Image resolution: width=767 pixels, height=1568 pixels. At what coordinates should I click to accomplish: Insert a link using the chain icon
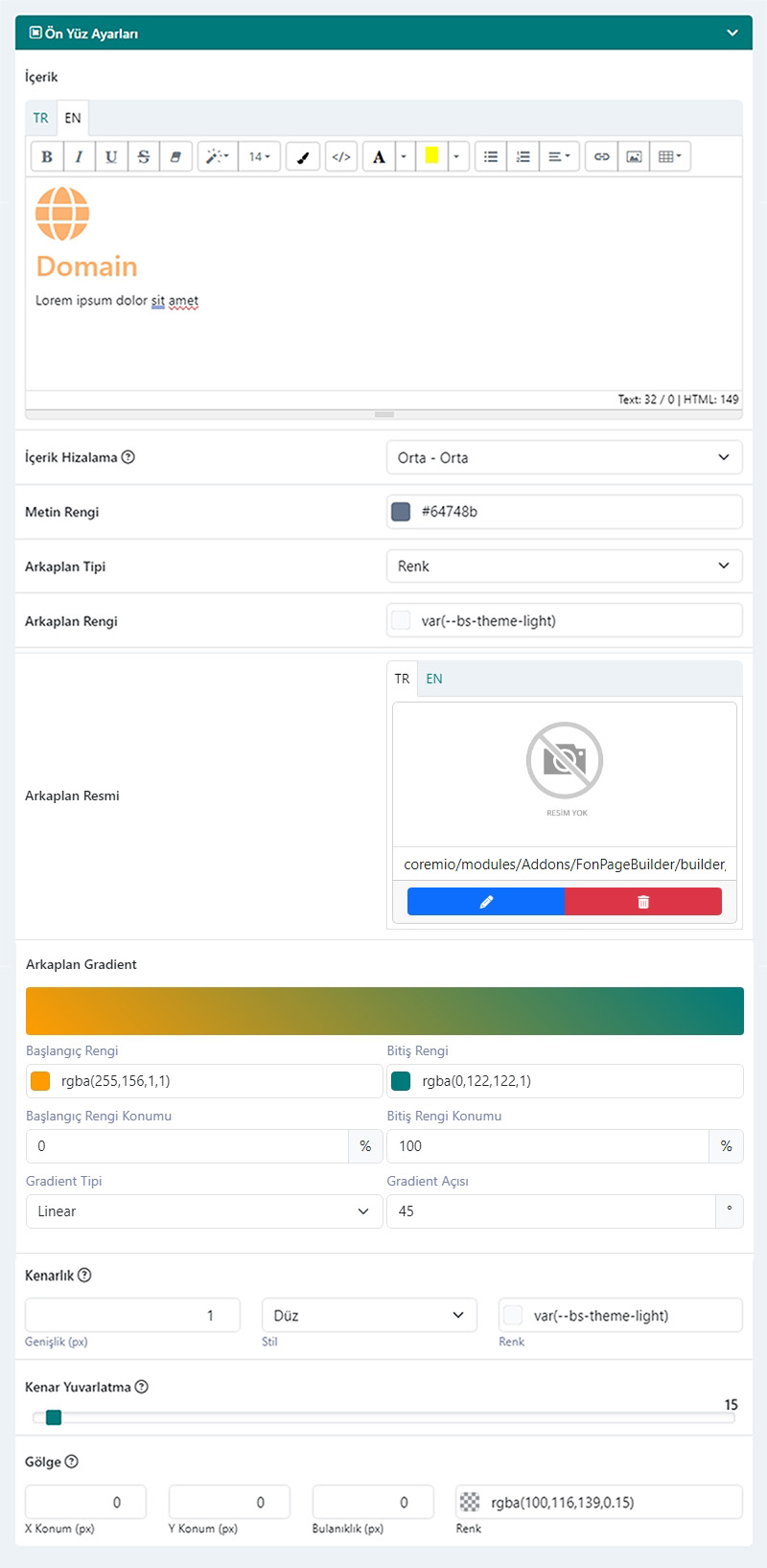[x=601, y=156]
